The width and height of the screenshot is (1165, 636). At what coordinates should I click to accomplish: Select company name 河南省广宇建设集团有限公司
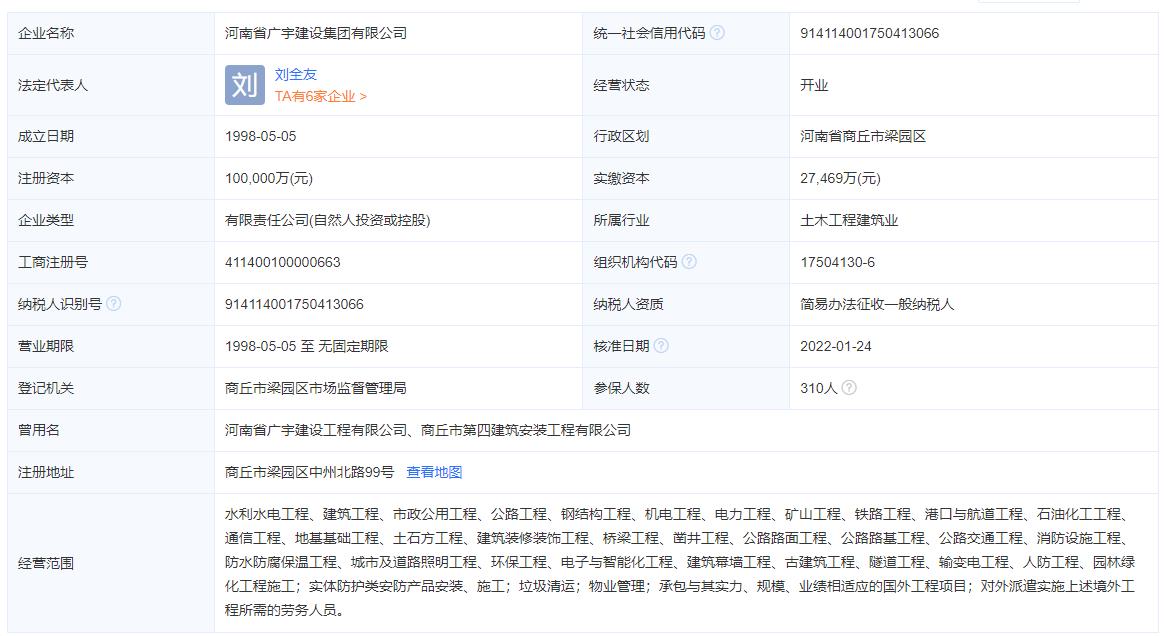point(316,33)
